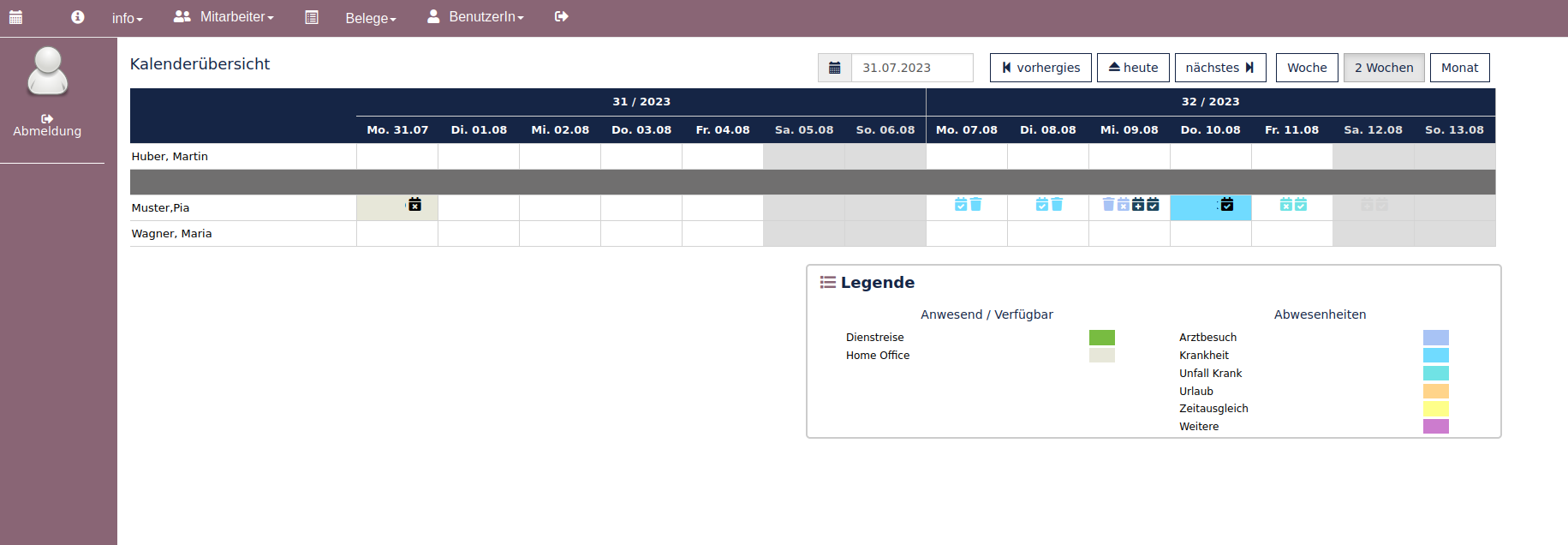Click the Dienstreise green color swatch

point(1102,338)
